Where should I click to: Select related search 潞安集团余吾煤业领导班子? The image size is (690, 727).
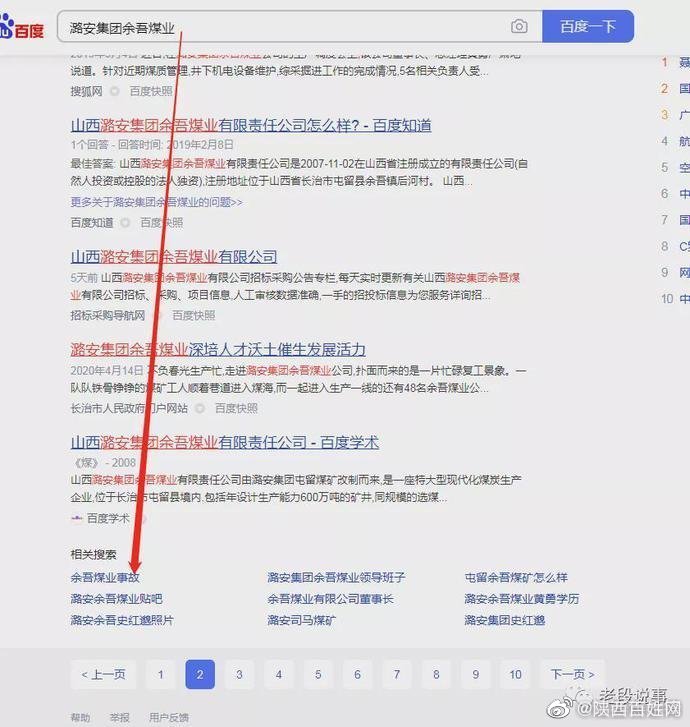tap(336, 578)
